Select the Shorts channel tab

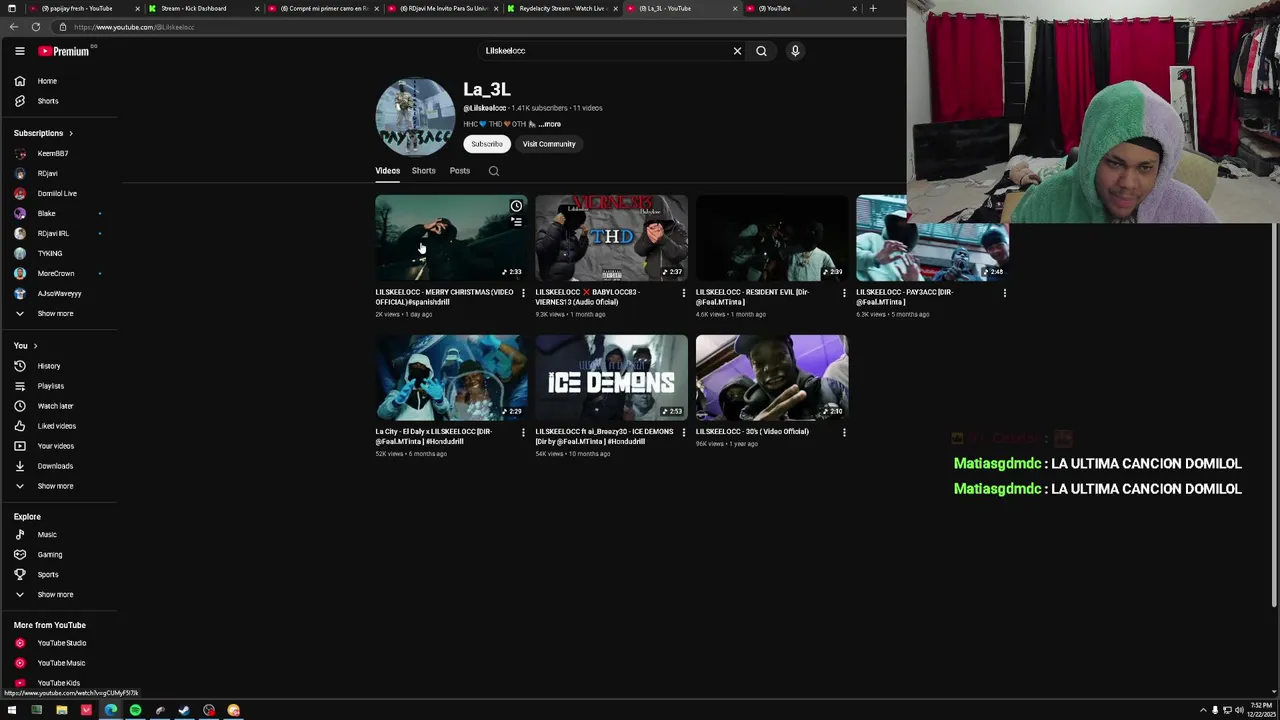pos(423,171)
